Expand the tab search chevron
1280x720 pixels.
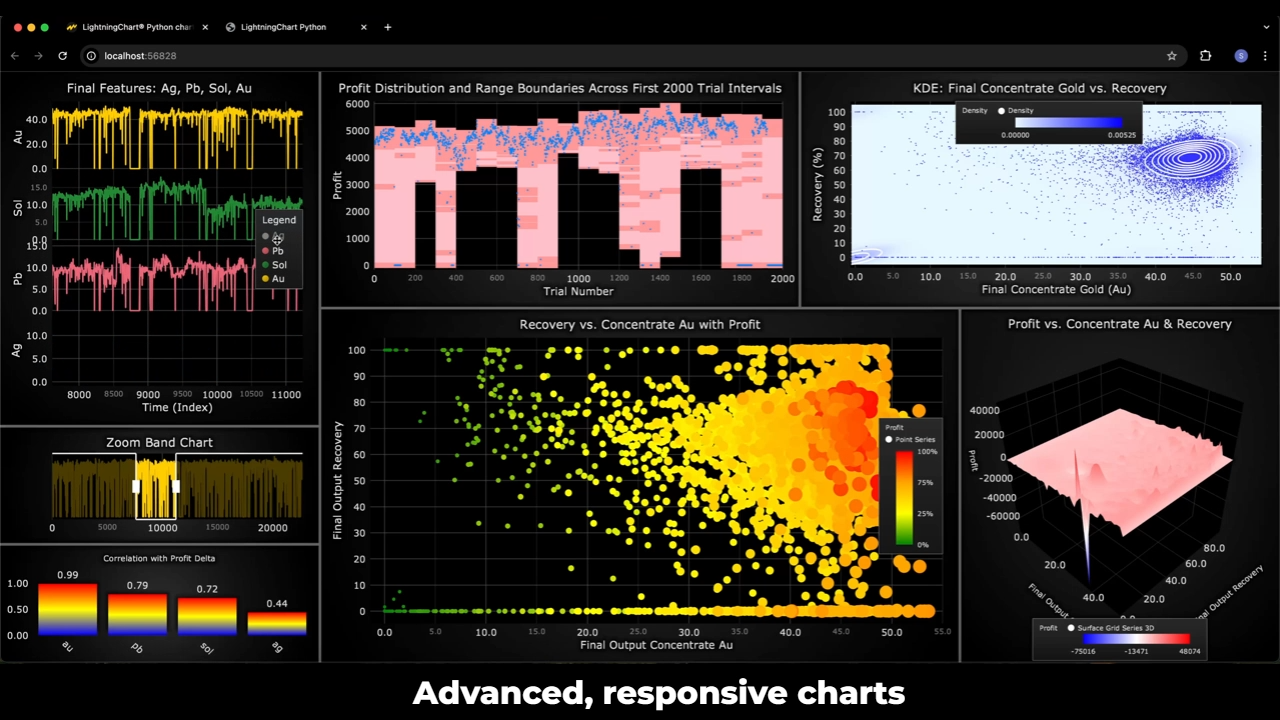point(1266,27)
